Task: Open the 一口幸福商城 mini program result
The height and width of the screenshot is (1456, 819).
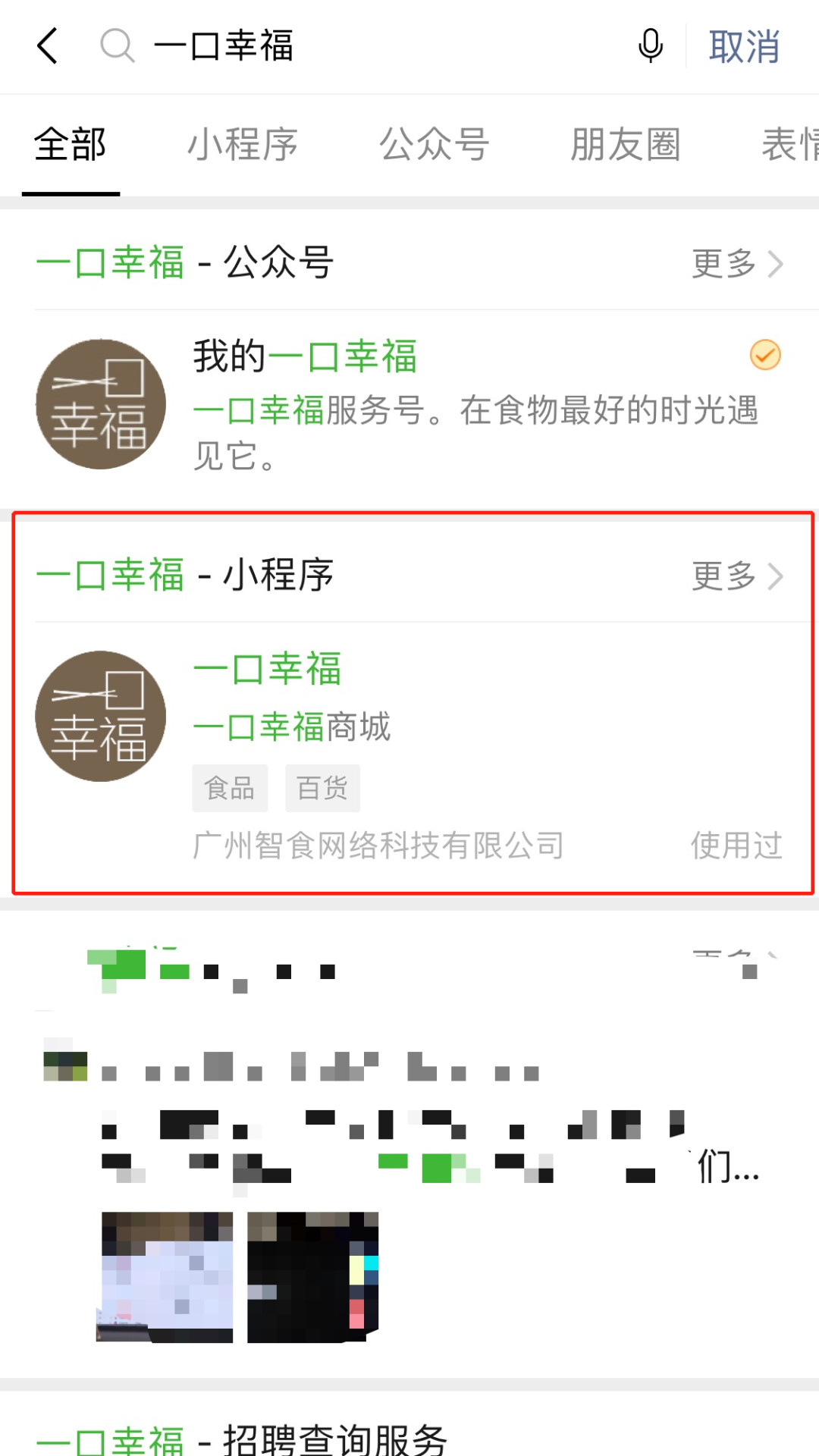Action: click(x=409, y=755)
